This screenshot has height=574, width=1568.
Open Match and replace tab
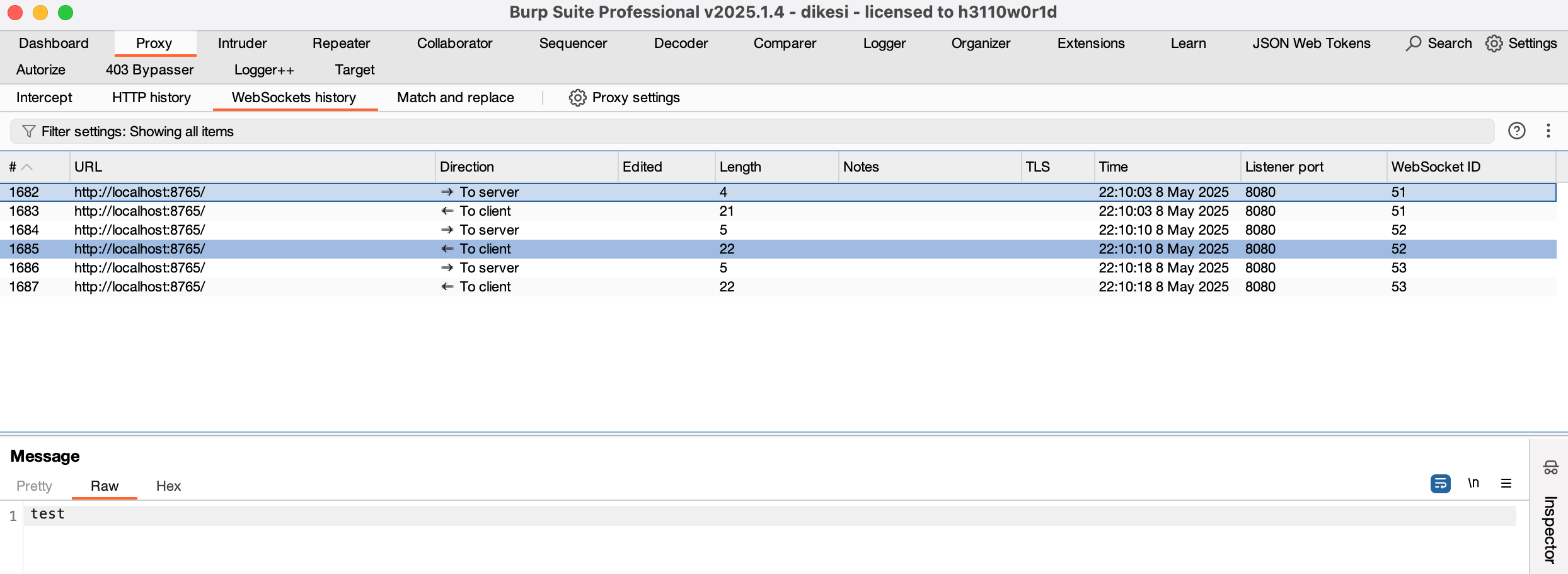(456, 98)
